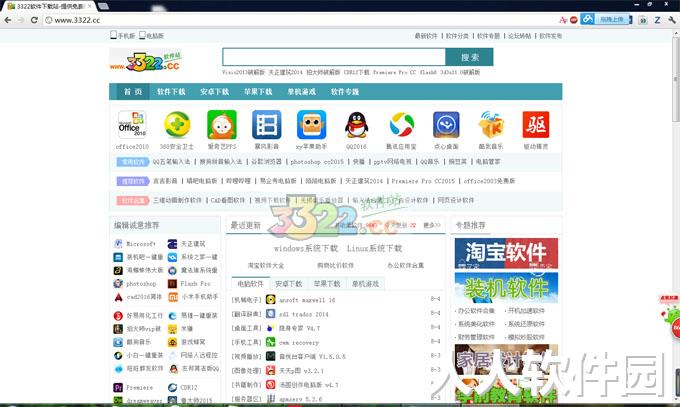Open the office2010 app icon

[x=132, y=124]
